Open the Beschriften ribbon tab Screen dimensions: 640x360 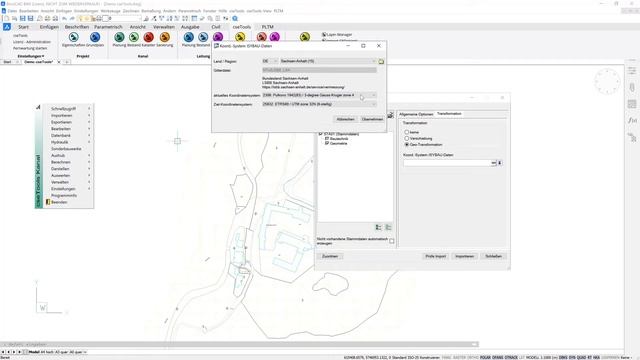77,27
